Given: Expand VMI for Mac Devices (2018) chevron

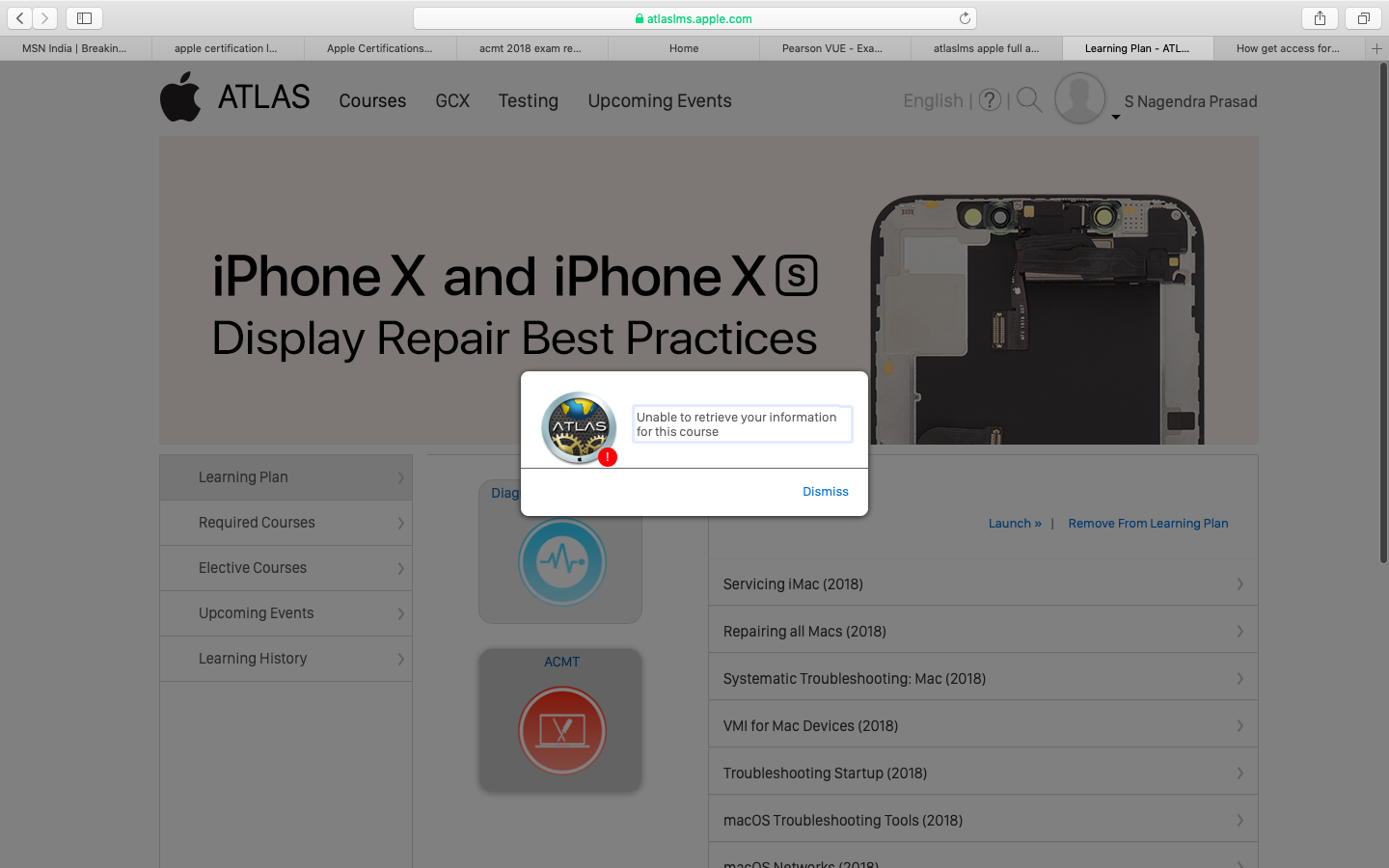Looking at the screenshot, I should 1239,725.
